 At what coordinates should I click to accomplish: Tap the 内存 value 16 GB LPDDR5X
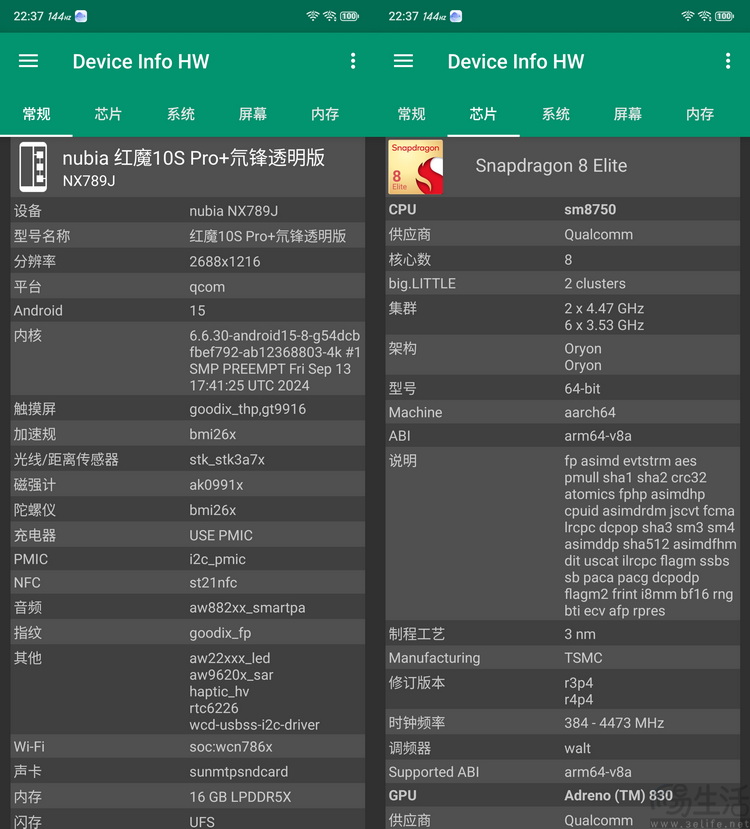pyautogui.click(x=240, y=797)
